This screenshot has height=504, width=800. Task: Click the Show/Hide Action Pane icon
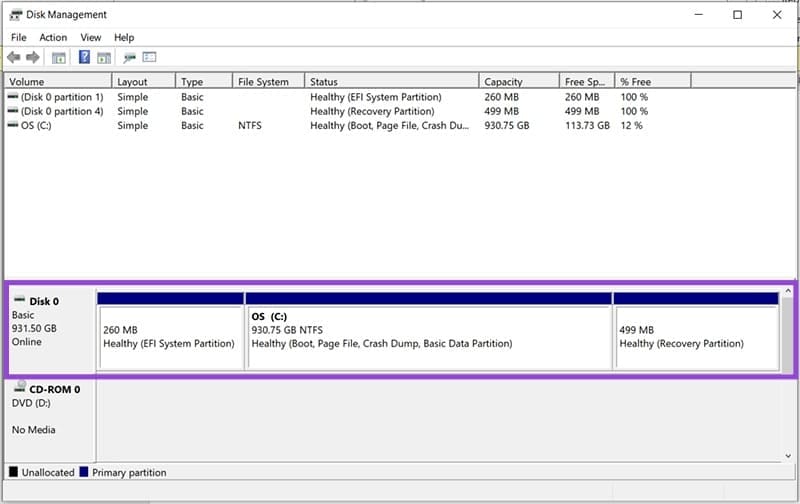pyautogui.click(x=104, y=58)
